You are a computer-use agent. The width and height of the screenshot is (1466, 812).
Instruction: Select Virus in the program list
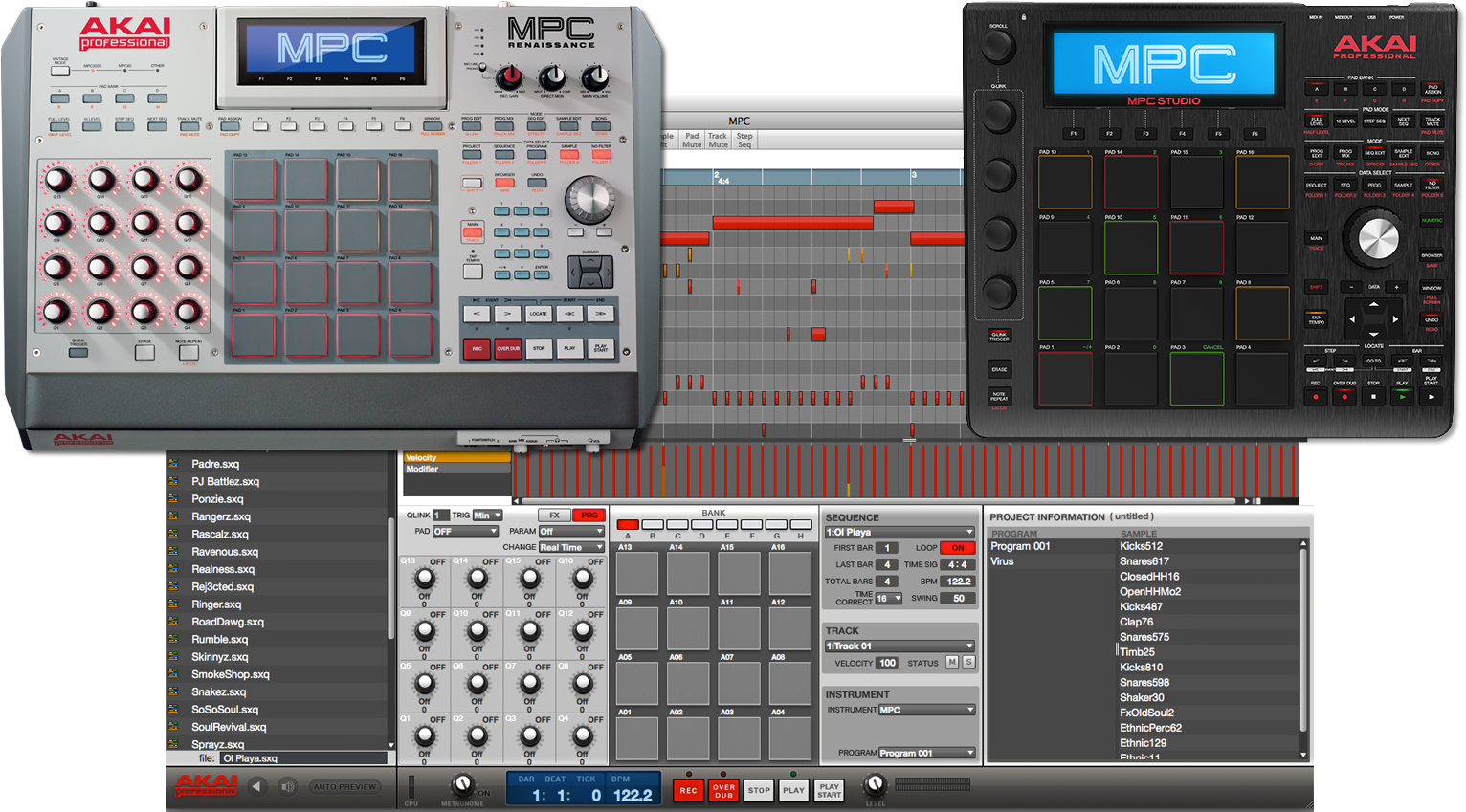click(x=1002, y=561)
